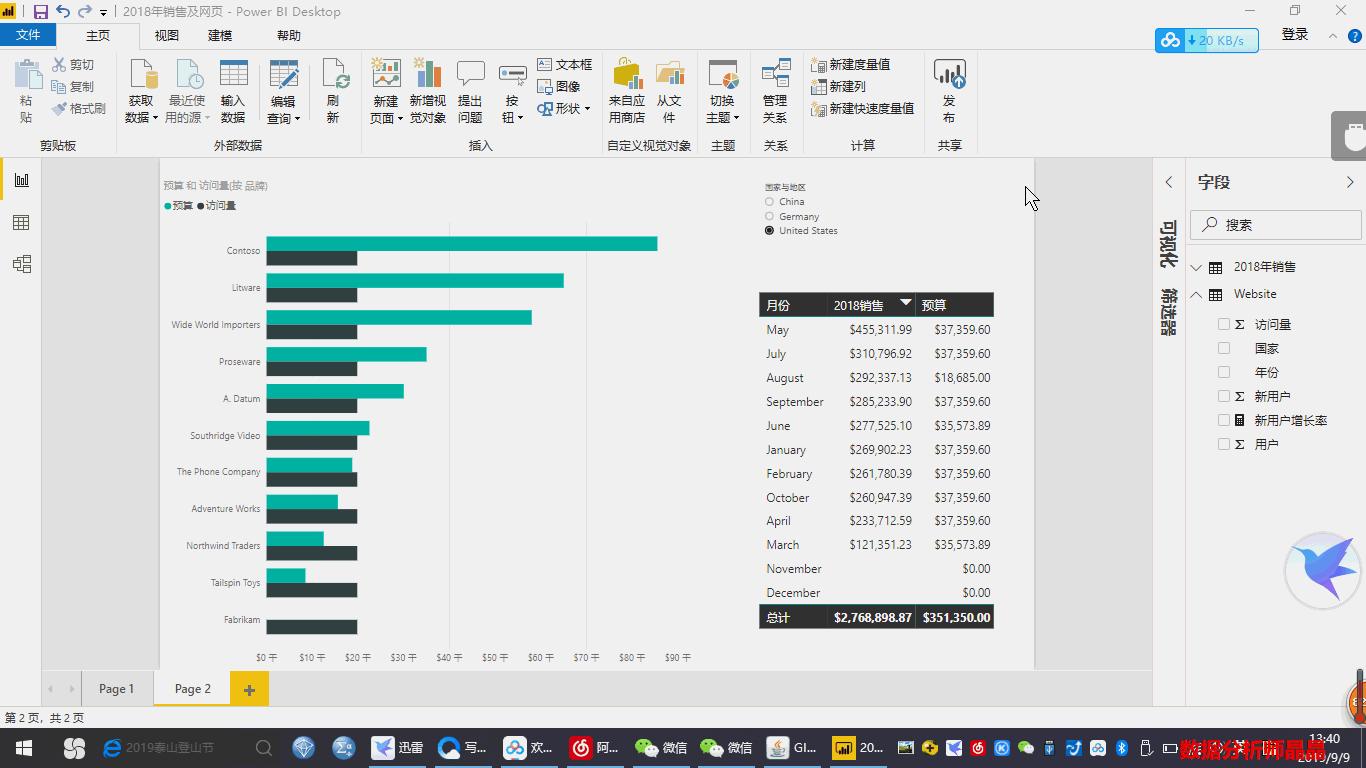Image resolution: width=1366 pixels, height=768 pixels.
Task: Check the 新用户增长率 field checkbox
Action: (x=1224, y=420)
